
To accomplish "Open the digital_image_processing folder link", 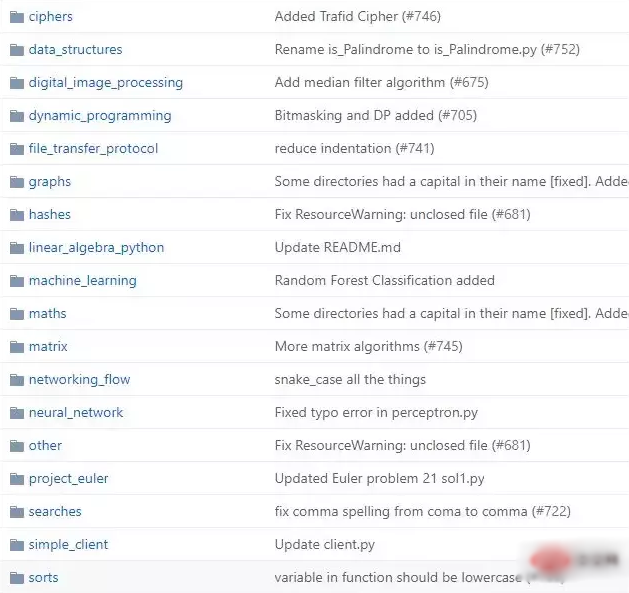I will pyautogui.click(x=106, y=83).
